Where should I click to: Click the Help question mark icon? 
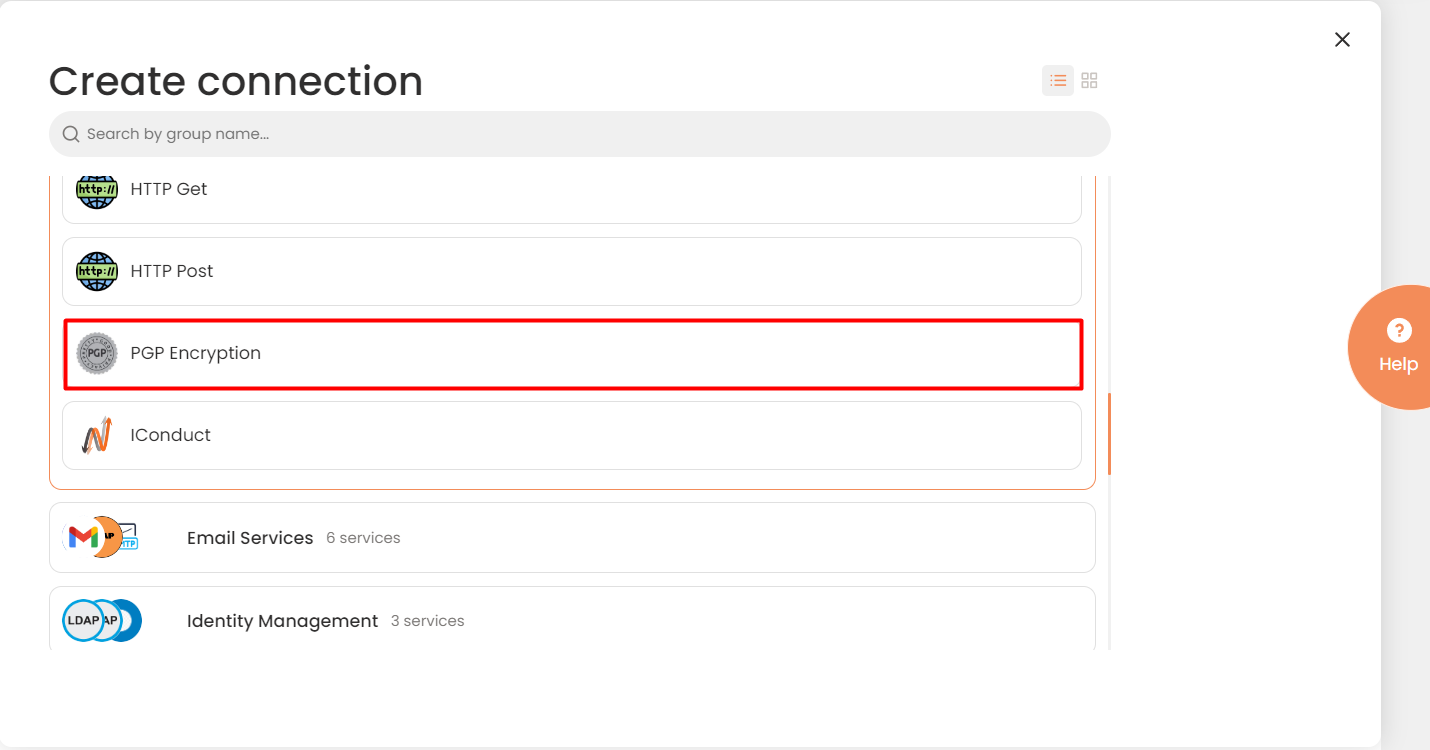1399,330
